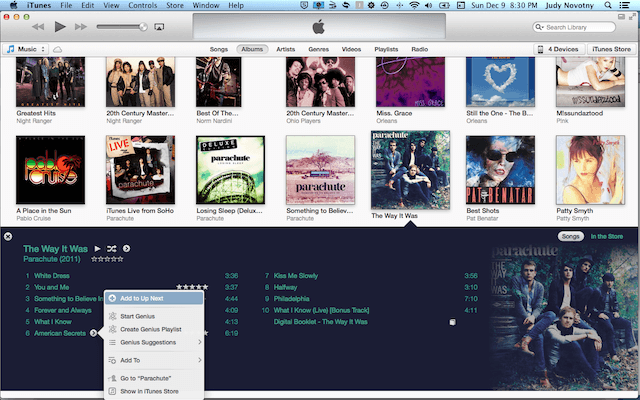
Task: Open Pablo Cruise A Place in the Sun album
Action: click(x=50, y=170)
